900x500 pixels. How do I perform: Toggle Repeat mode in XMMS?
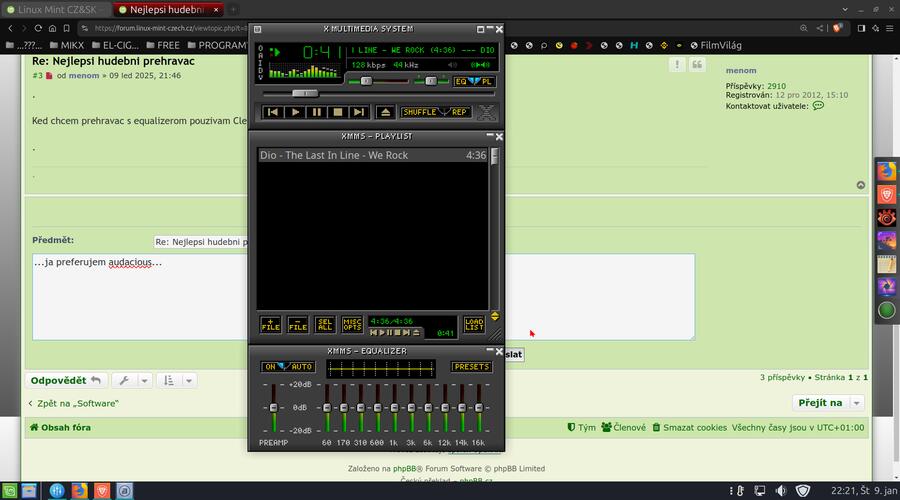(459, 112)
